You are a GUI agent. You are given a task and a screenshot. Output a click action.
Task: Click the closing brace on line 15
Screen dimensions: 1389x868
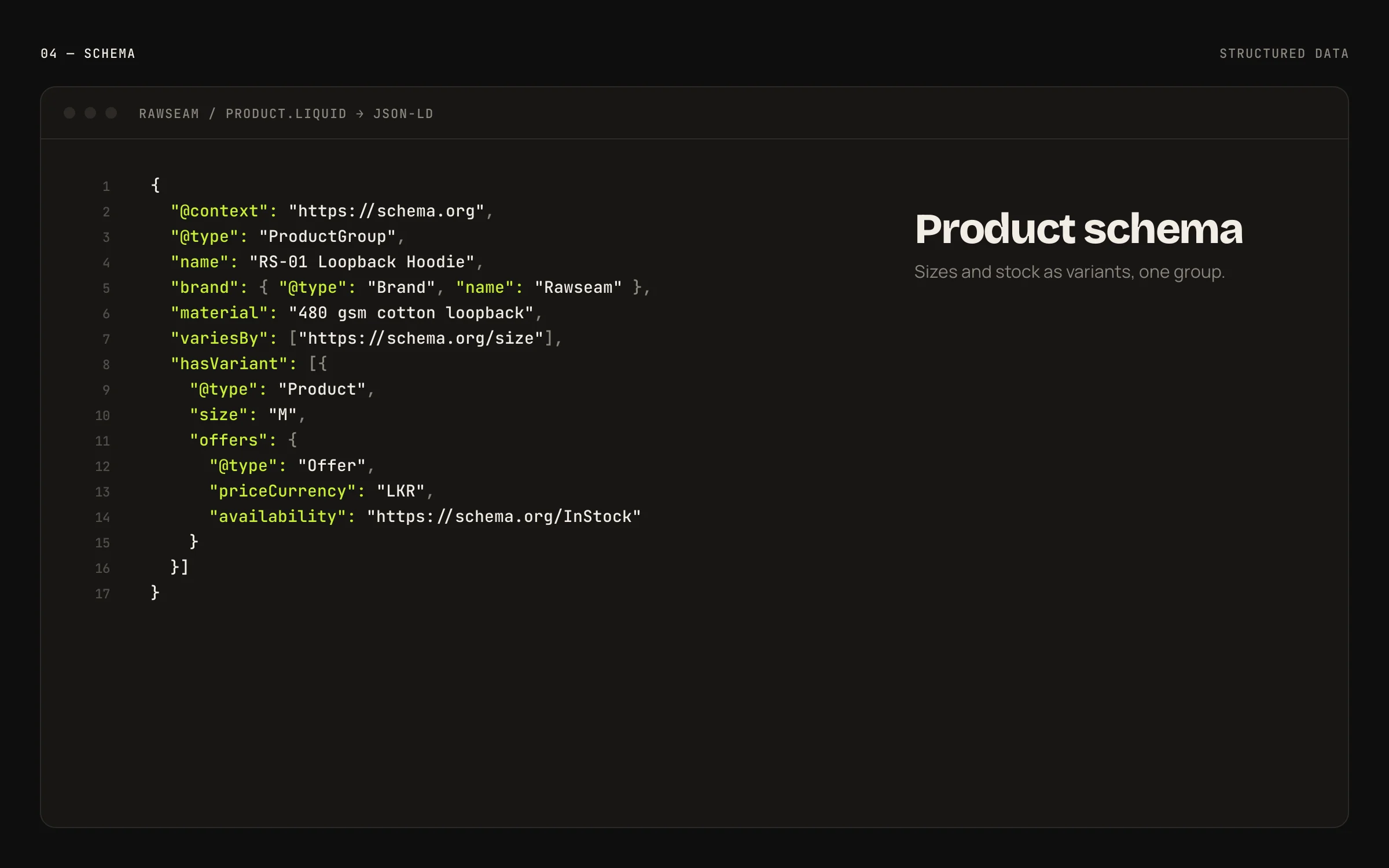[x=194, y=542]
